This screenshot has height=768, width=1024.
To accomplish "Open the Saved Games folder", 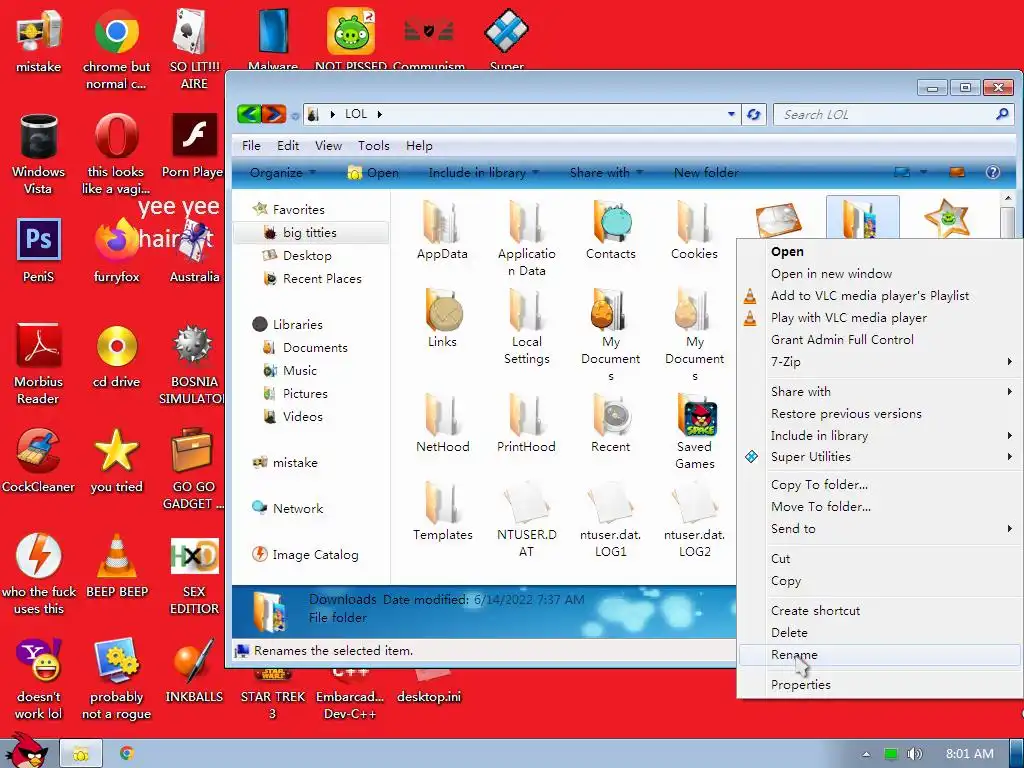I will (694, 431).
